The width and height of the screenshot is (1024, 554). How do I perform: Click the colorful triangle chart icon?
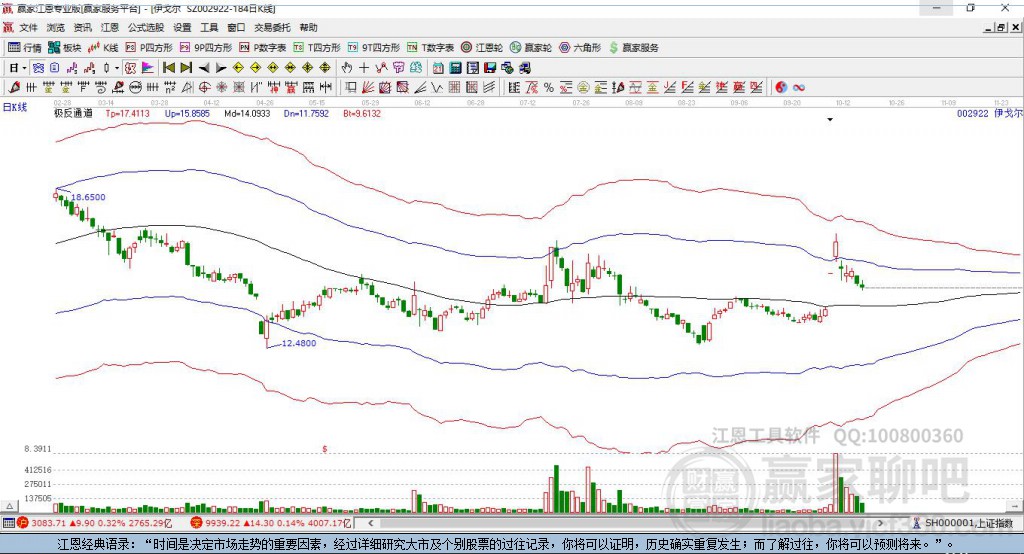(148, 68)
